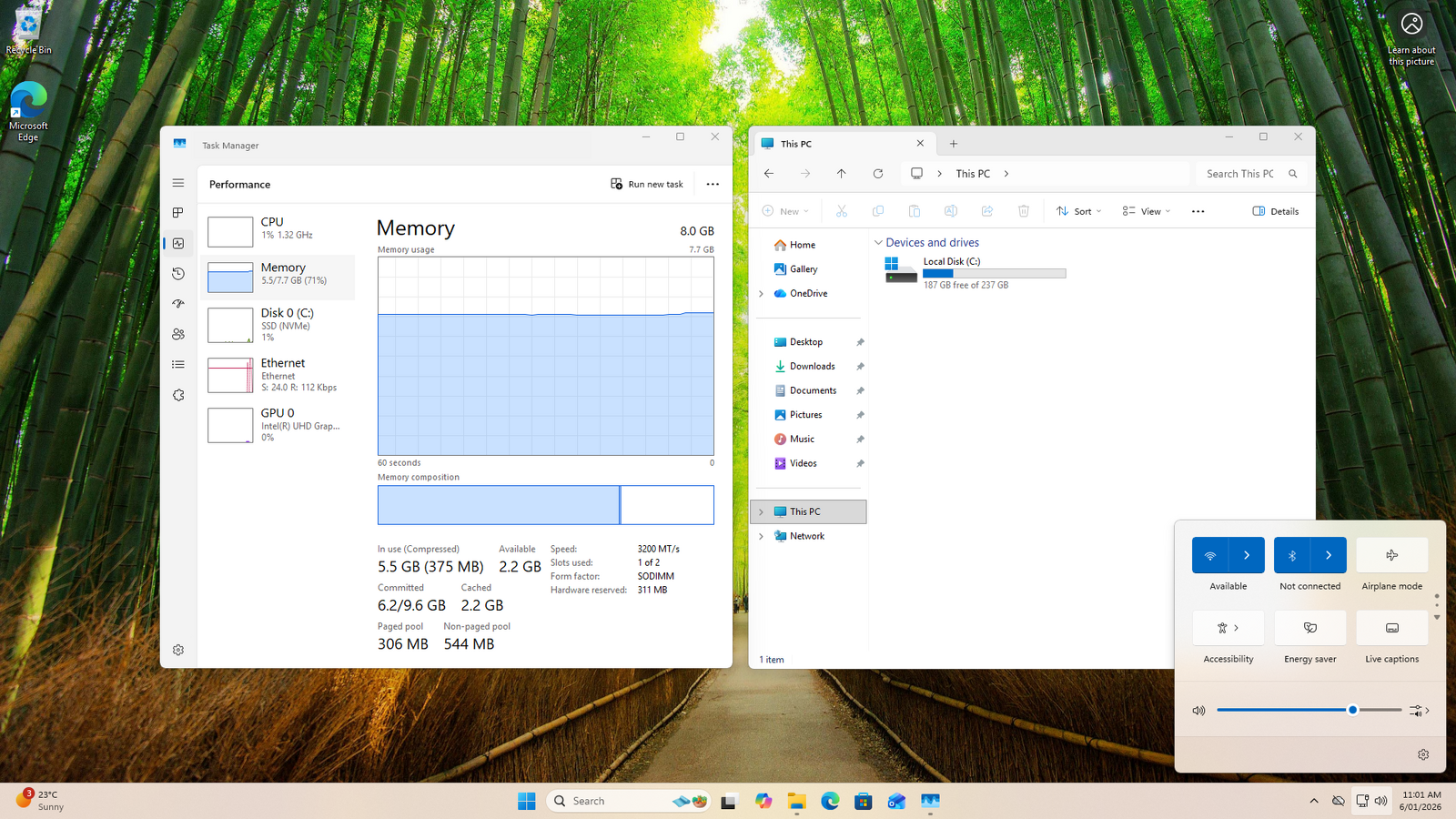Open the Sort dropdown in Explorer
Image resolution: width=1456 pixels, height=819 pixels.
pyautogui.click(x=1079, y=211)
